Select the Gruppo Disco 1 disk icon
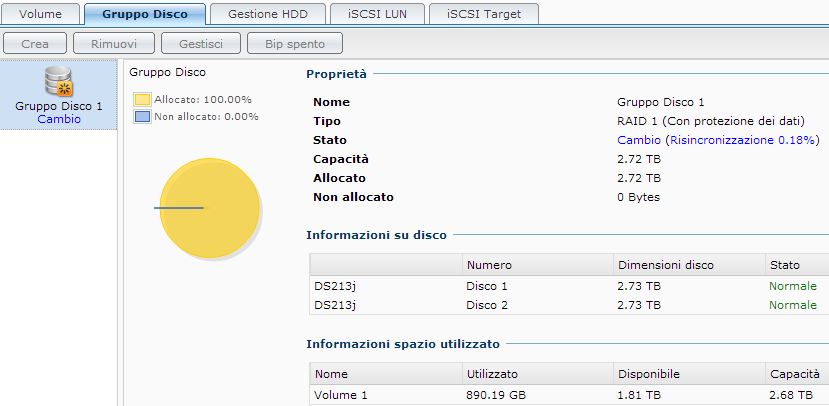829x406 pixels. (58, 82)
